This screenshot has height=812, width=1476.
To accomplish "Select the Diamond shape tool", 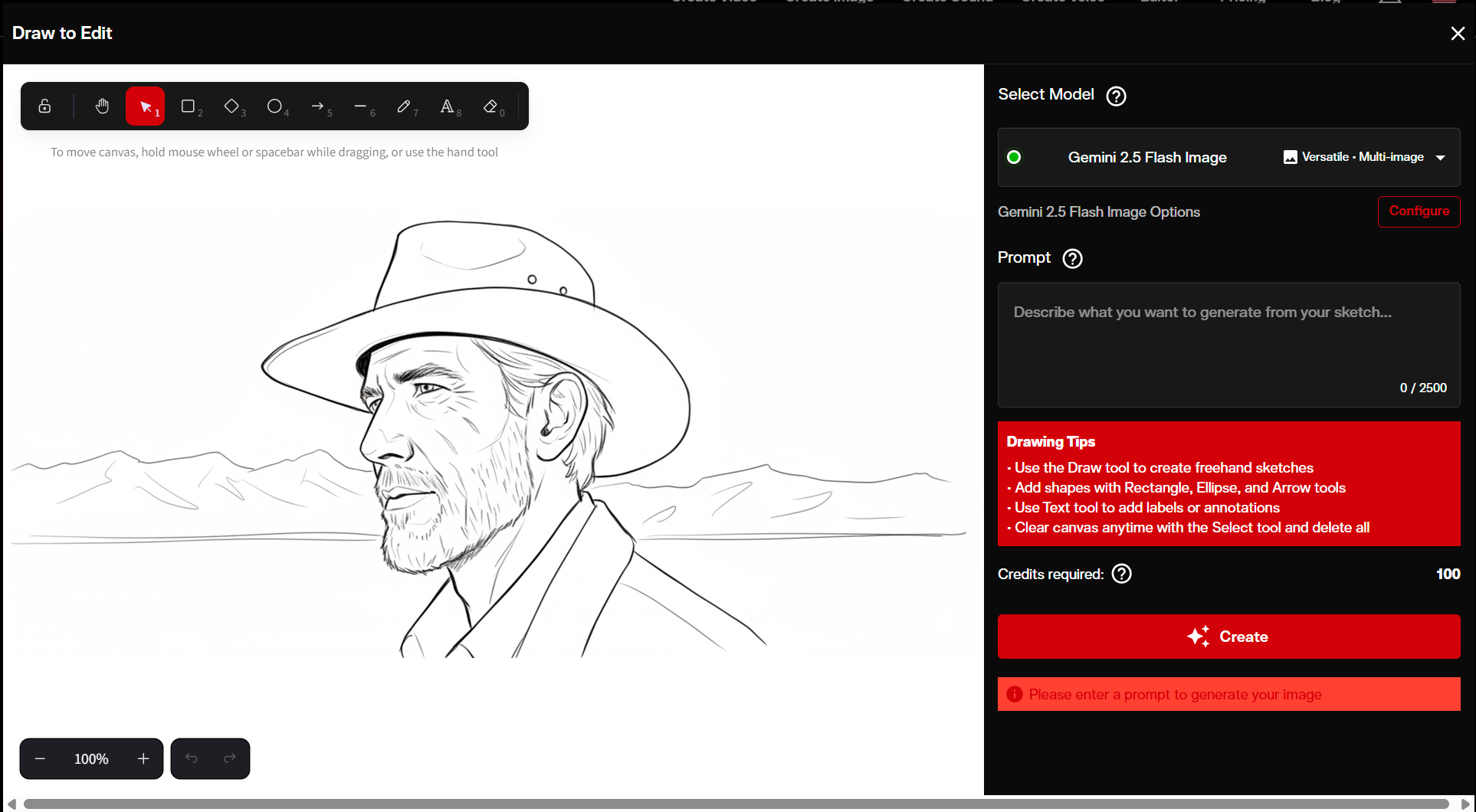I will [231, 106].
